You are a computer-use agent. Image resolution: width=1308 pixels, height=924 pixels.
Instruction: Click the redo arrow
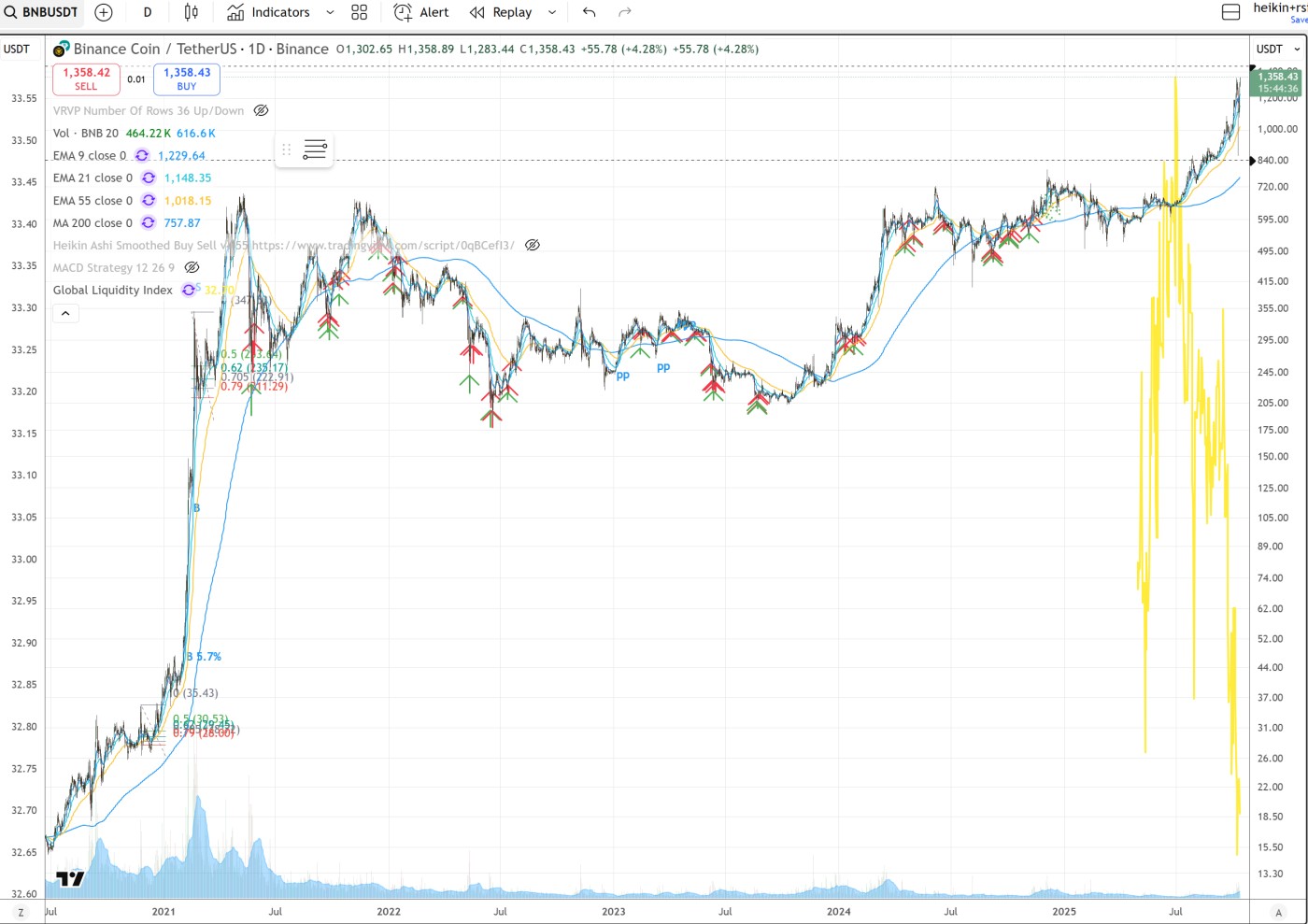coord(625,12)
